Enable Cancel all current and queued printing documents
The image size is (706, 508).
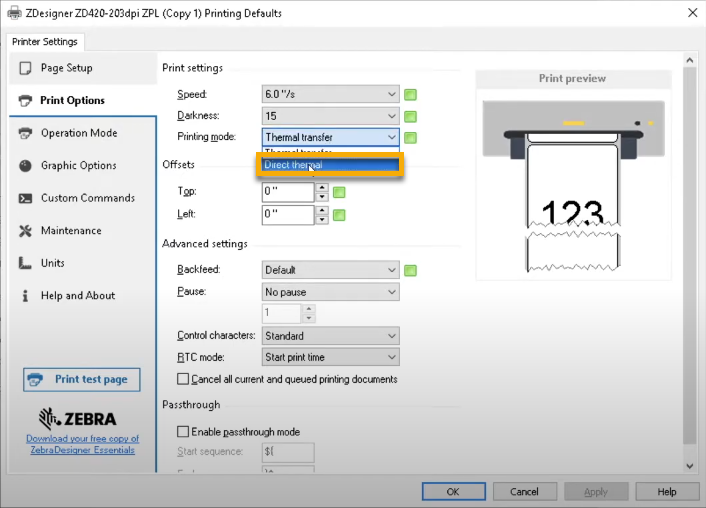(x=183, y=379)
